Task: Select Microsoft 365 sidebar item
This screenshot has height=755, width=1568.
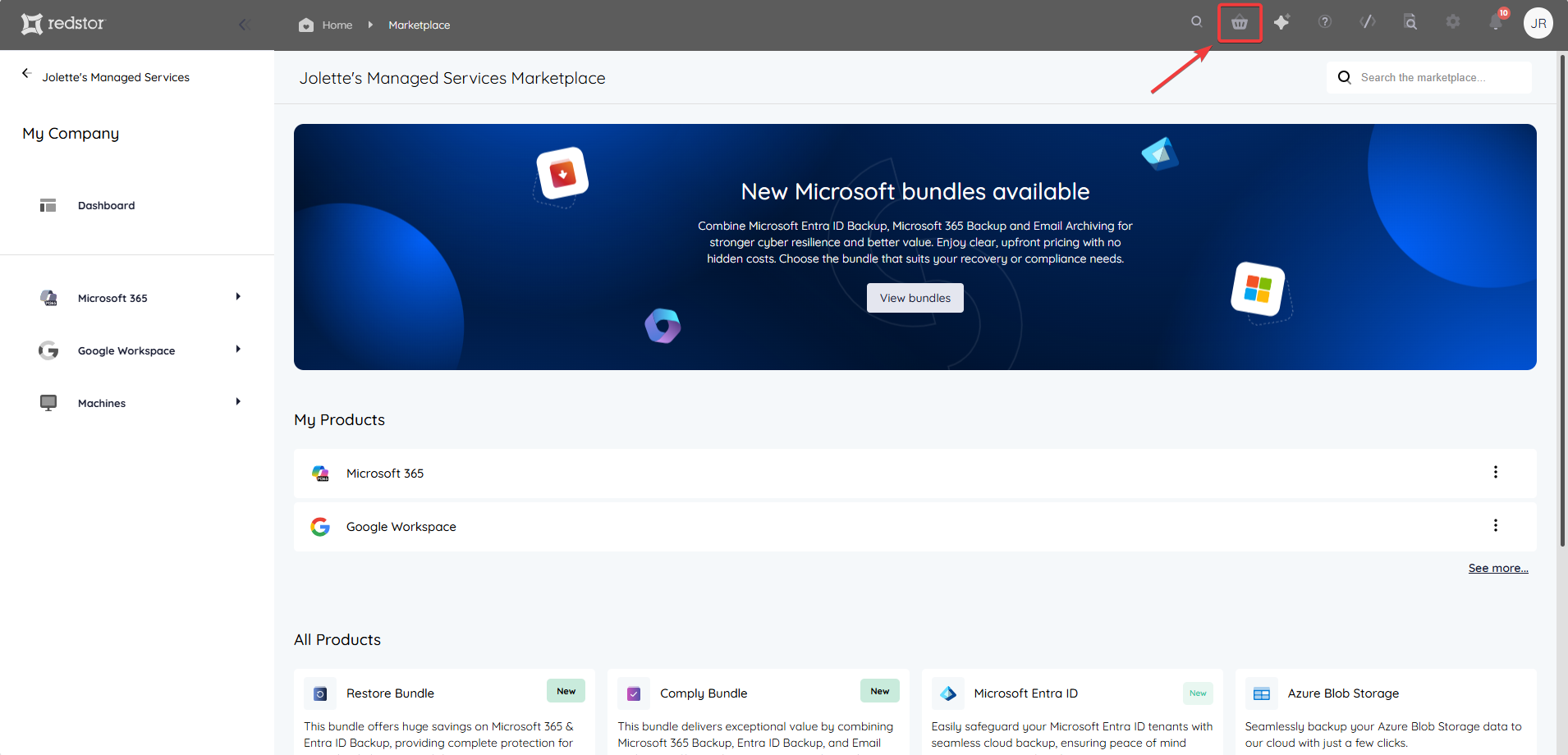Action: pos(113,298)
